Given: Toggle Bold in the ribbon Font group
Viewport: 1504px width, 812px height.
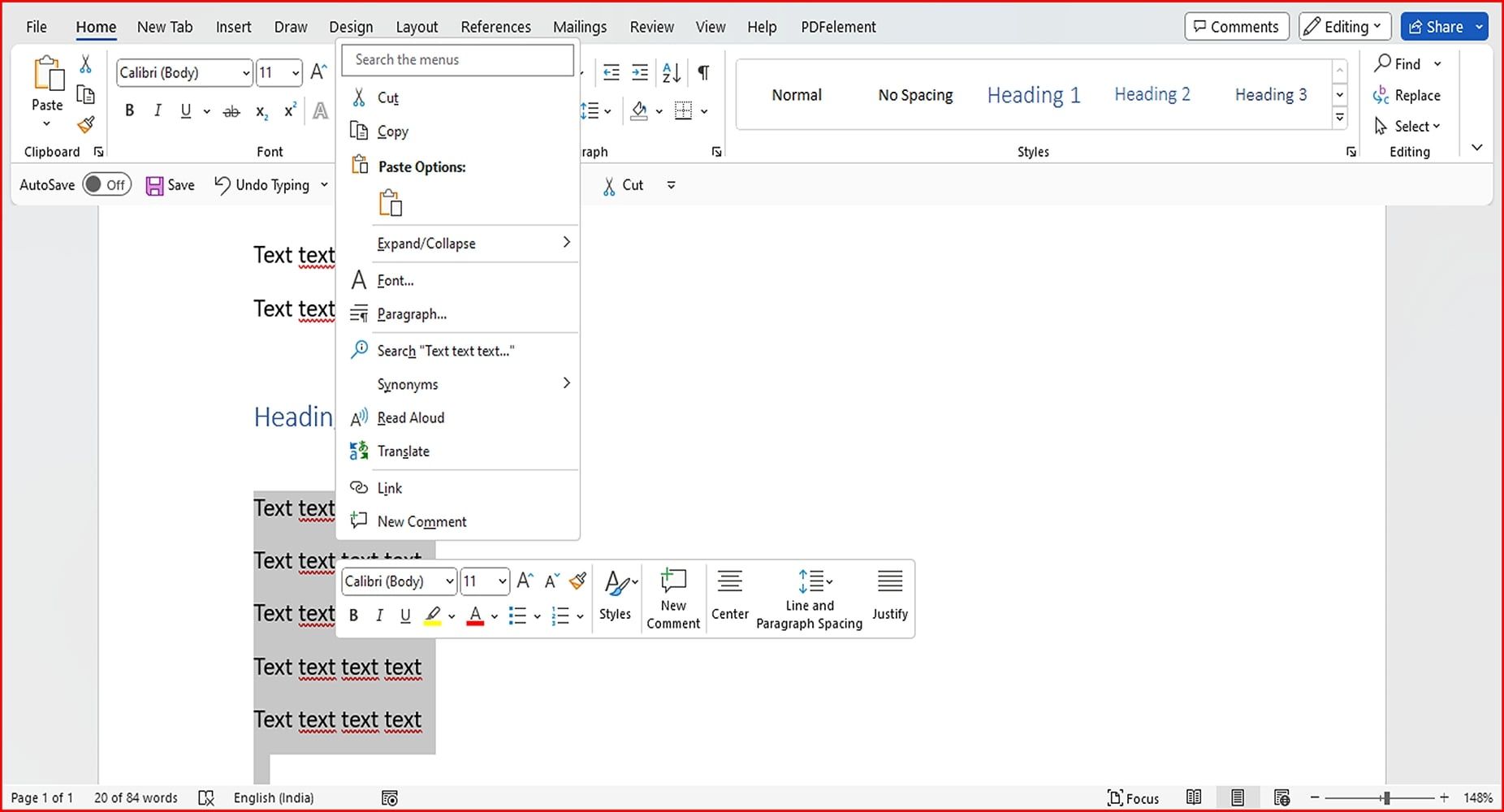Looking at the screenshot, I should pos(129,111).
